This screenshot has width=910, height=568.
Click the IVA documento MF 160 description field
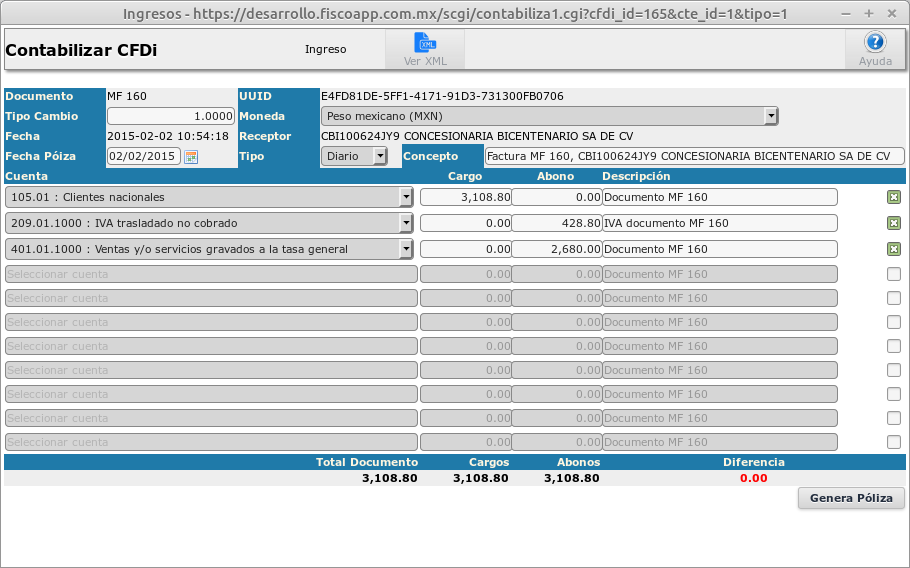click(x=719, y=223)
